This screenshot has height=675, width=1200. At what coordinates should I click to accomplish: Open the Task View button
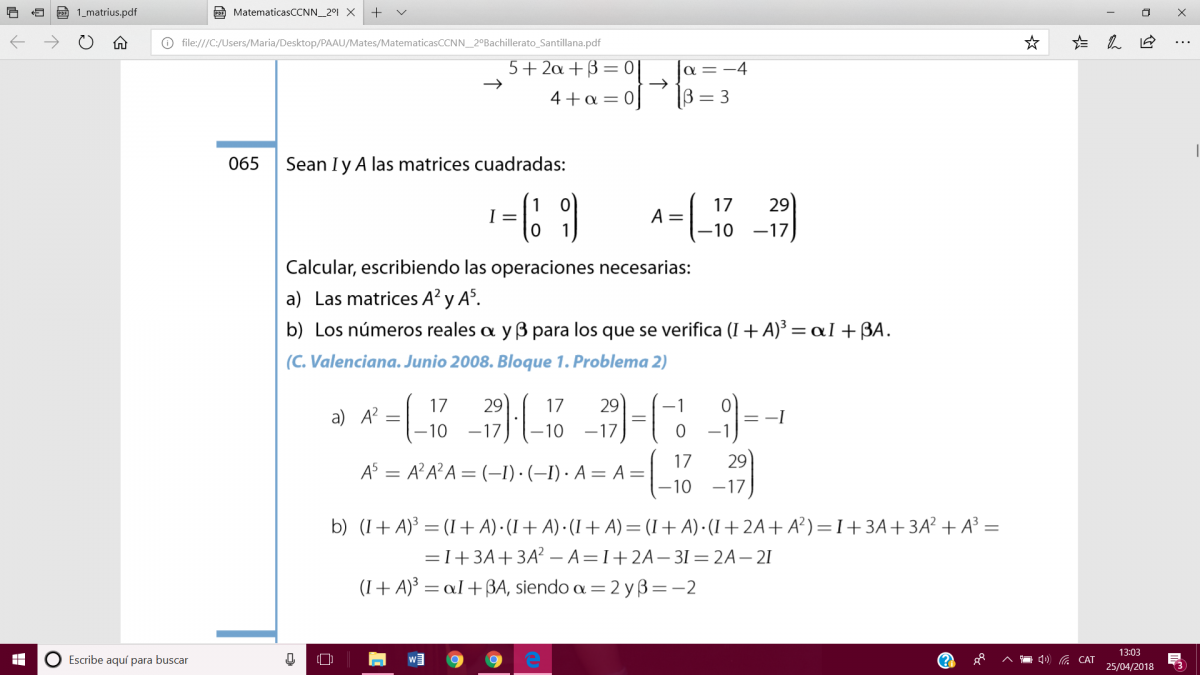click(x=325, y=660)
